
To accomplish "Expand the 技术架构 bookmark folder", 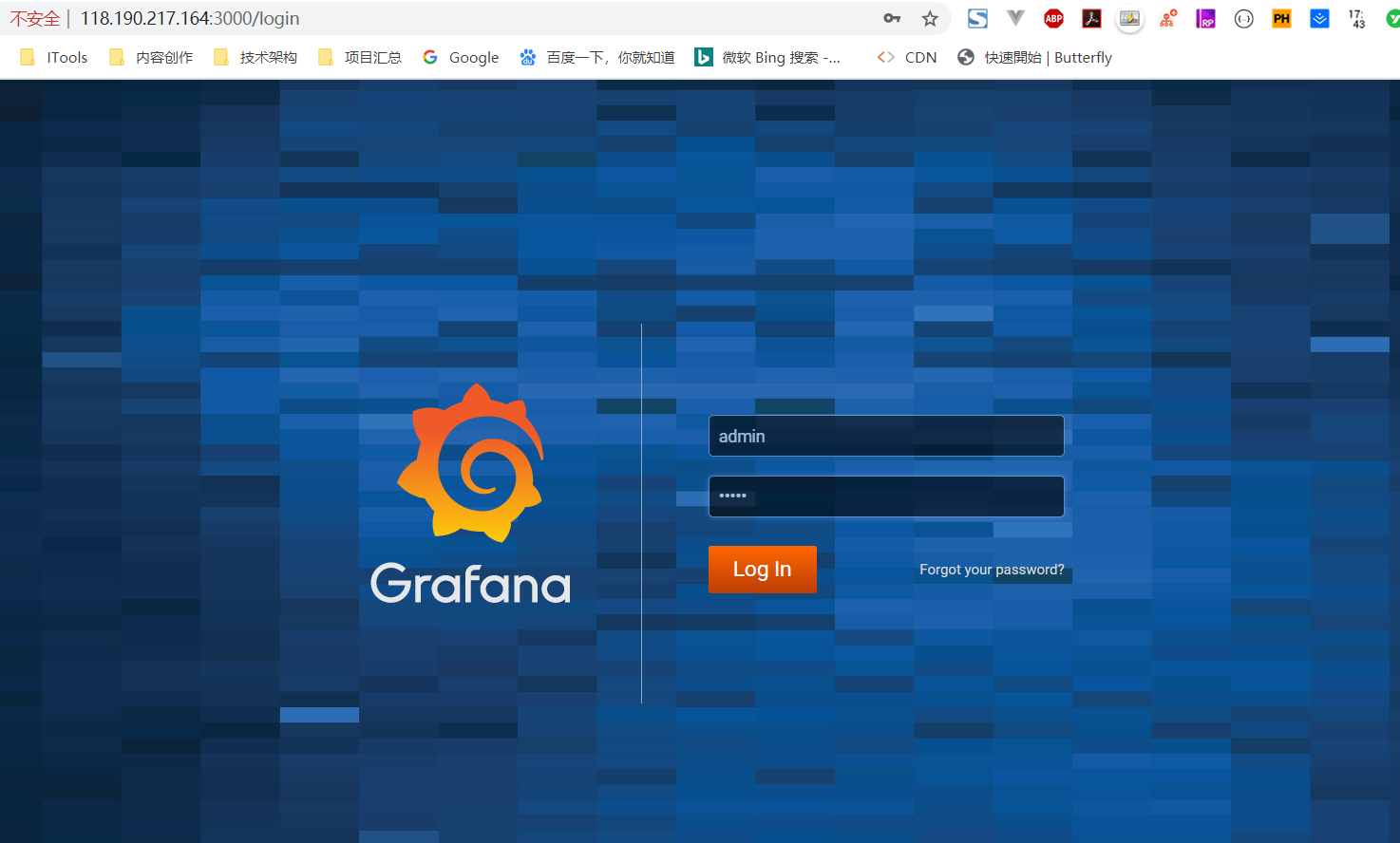I will point(256,58).
